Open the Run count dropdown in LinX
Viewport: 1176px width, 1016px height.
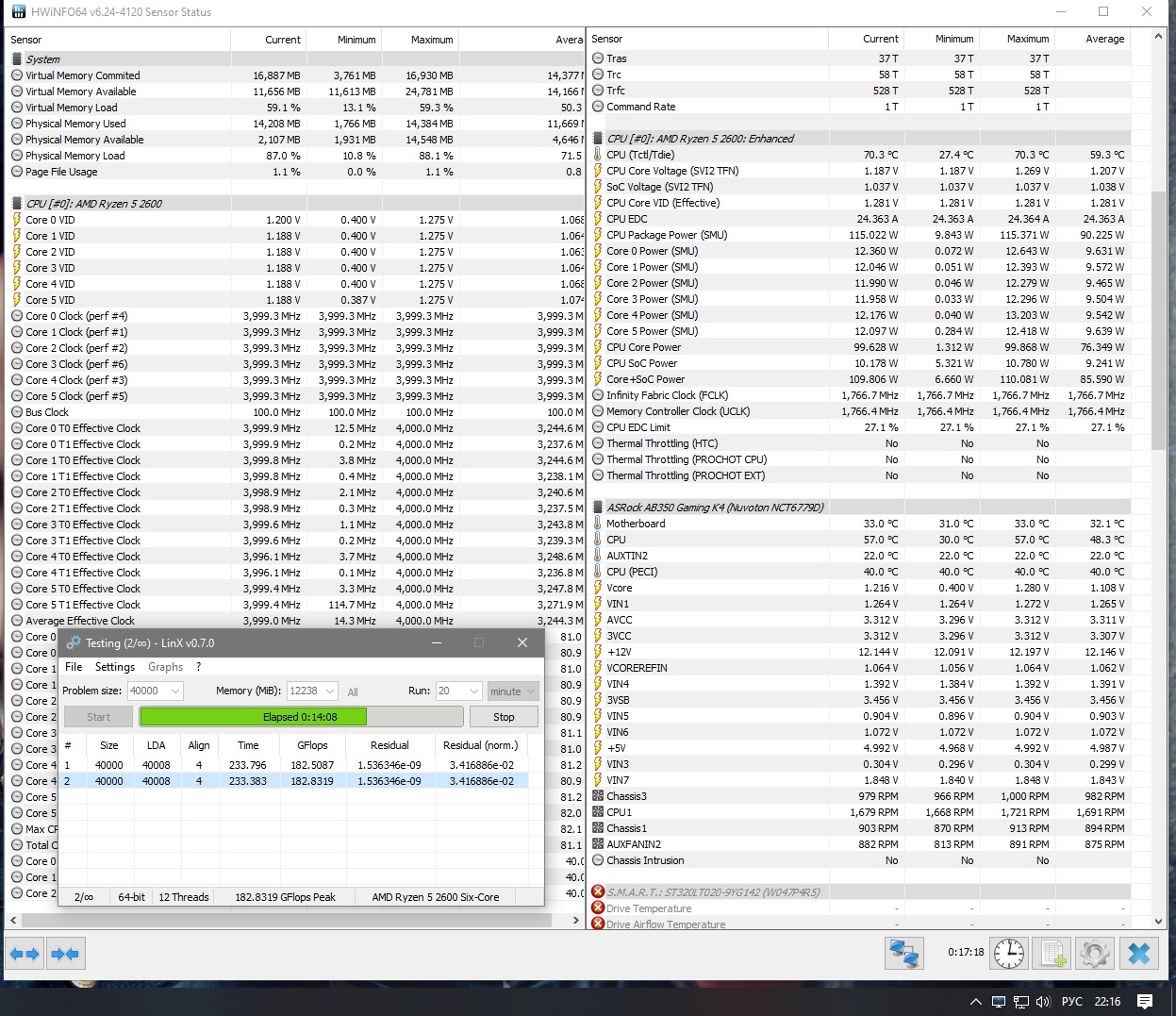tap(474, 691)
